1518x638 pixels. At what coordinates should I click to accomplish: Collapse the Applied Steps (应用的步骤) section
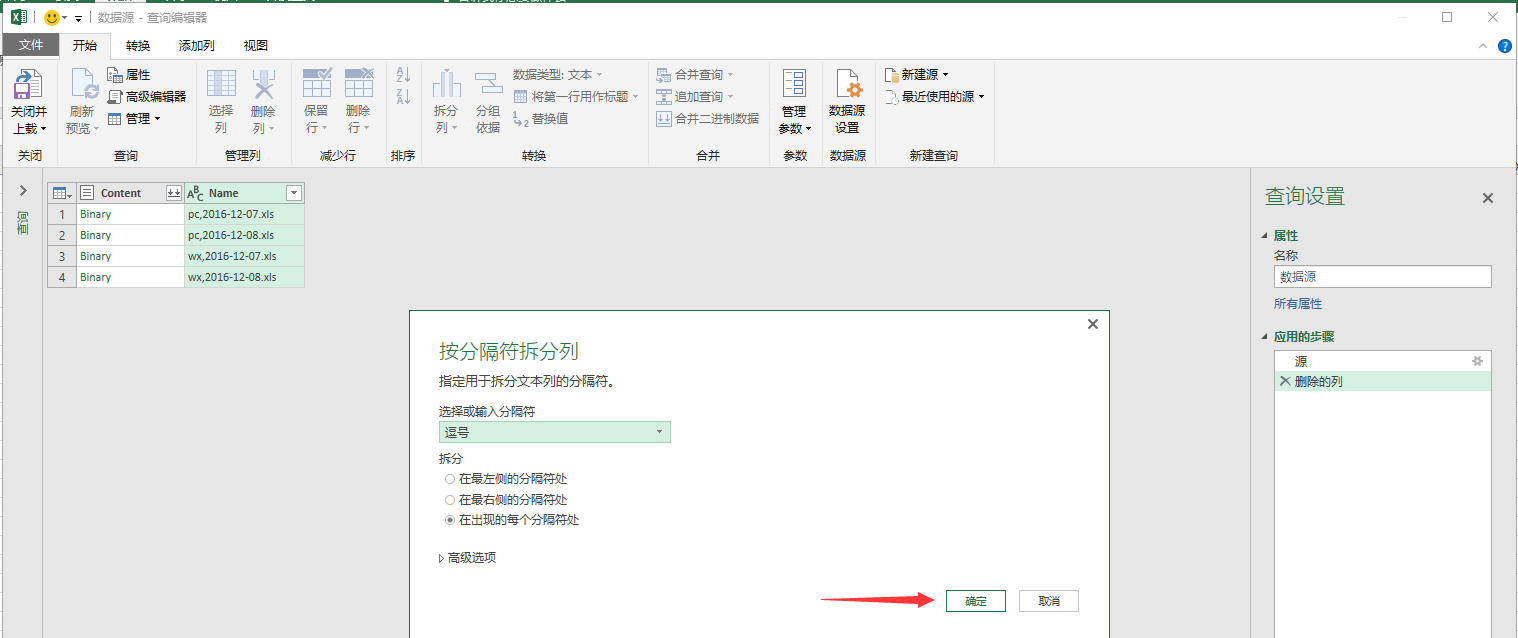[1265, 337]
